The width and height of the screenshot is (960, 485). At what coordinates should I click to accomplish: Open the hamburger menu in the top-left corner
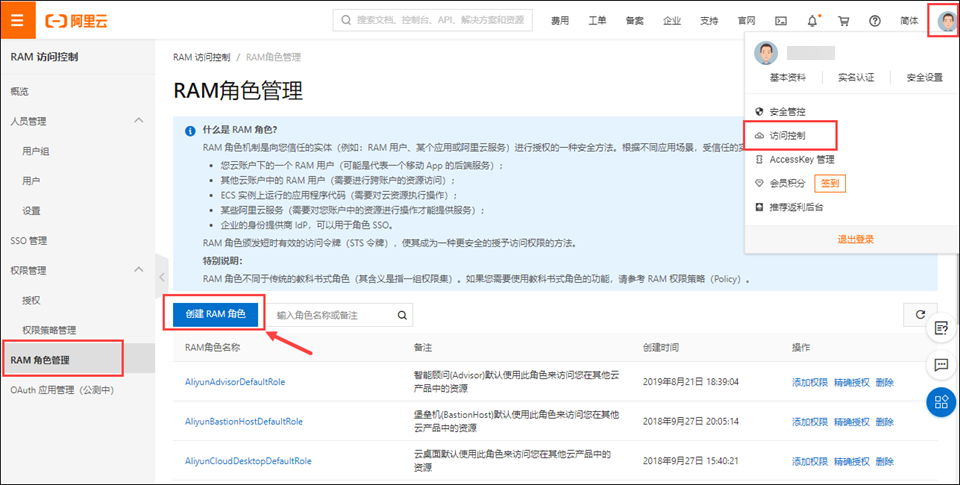click(18, 20)
